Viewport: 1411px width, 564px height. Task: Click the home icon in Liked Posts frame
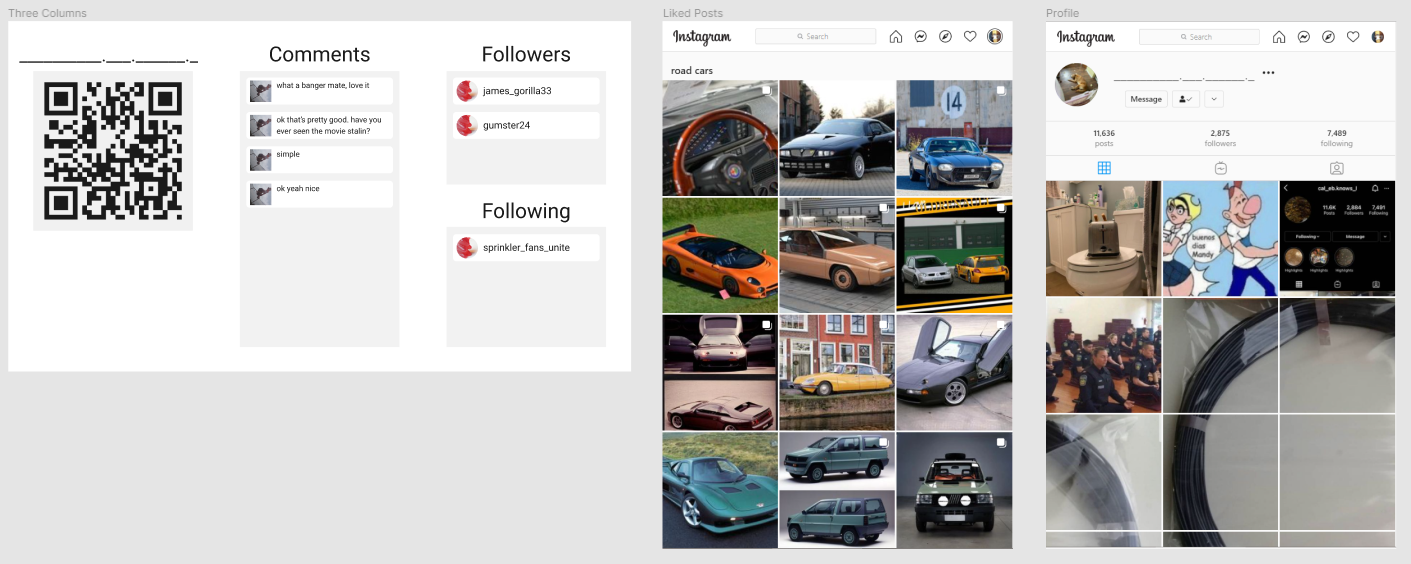(895, 37)
